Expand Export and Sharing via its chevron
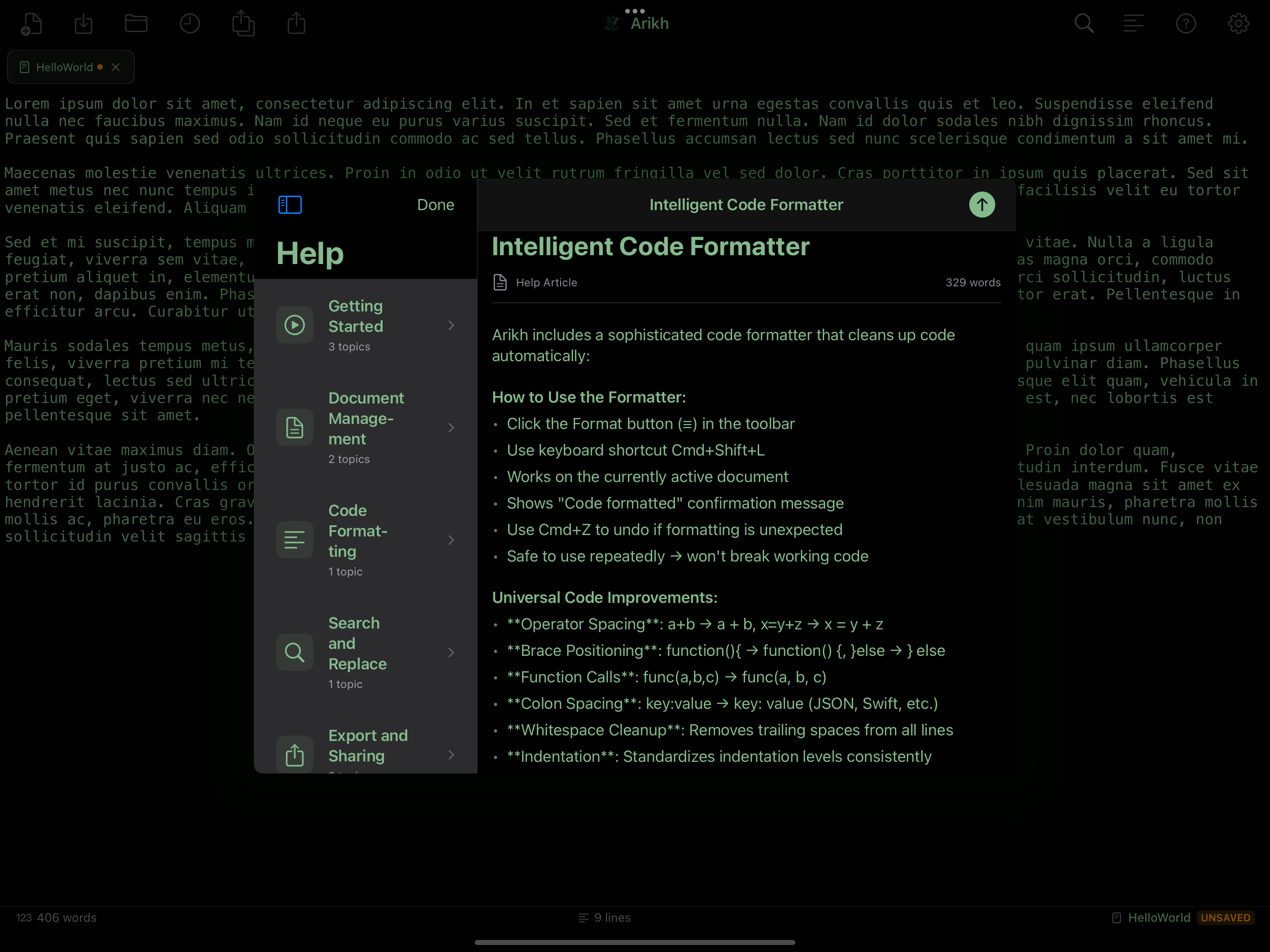Screen dimensions: 1270x952 click(x=451, y=754)
